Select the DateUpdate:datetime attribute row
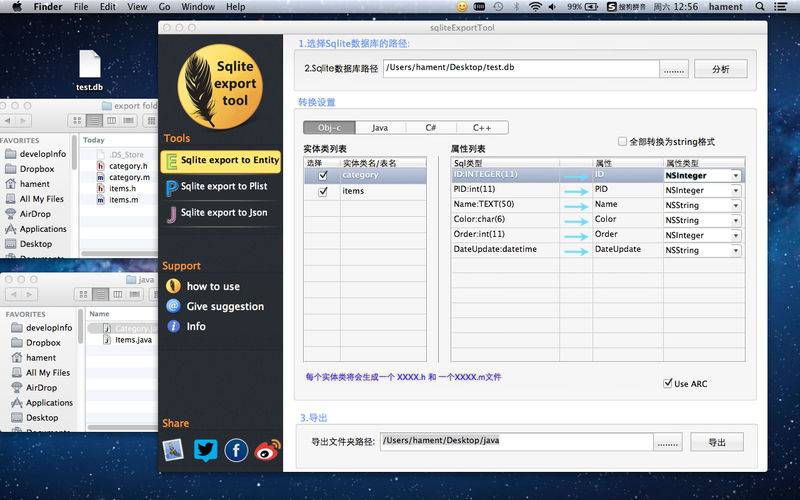Screen dimensions: 800x500 click(597, 250)
